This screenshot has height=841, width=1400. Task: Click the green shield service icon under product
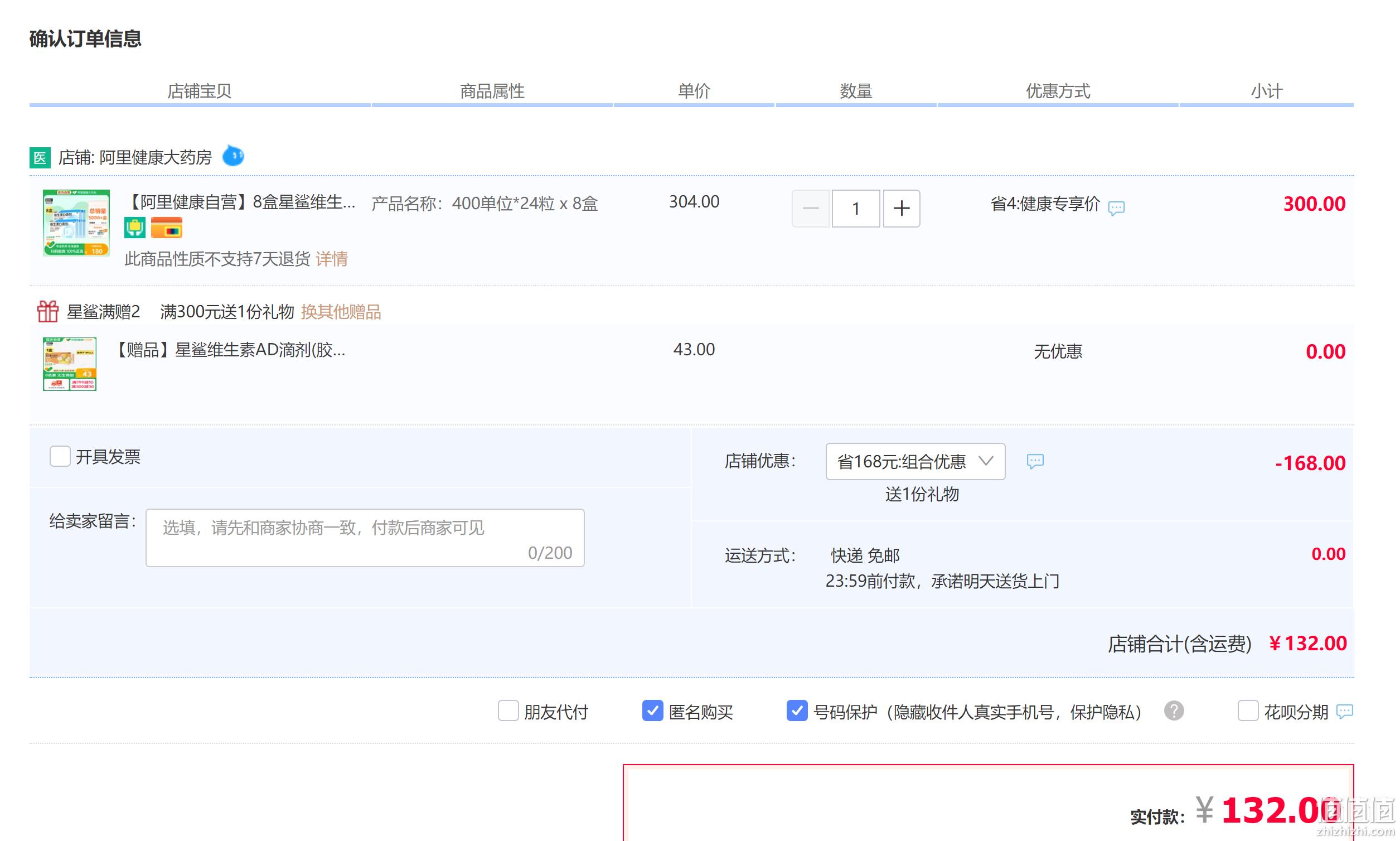135,228
